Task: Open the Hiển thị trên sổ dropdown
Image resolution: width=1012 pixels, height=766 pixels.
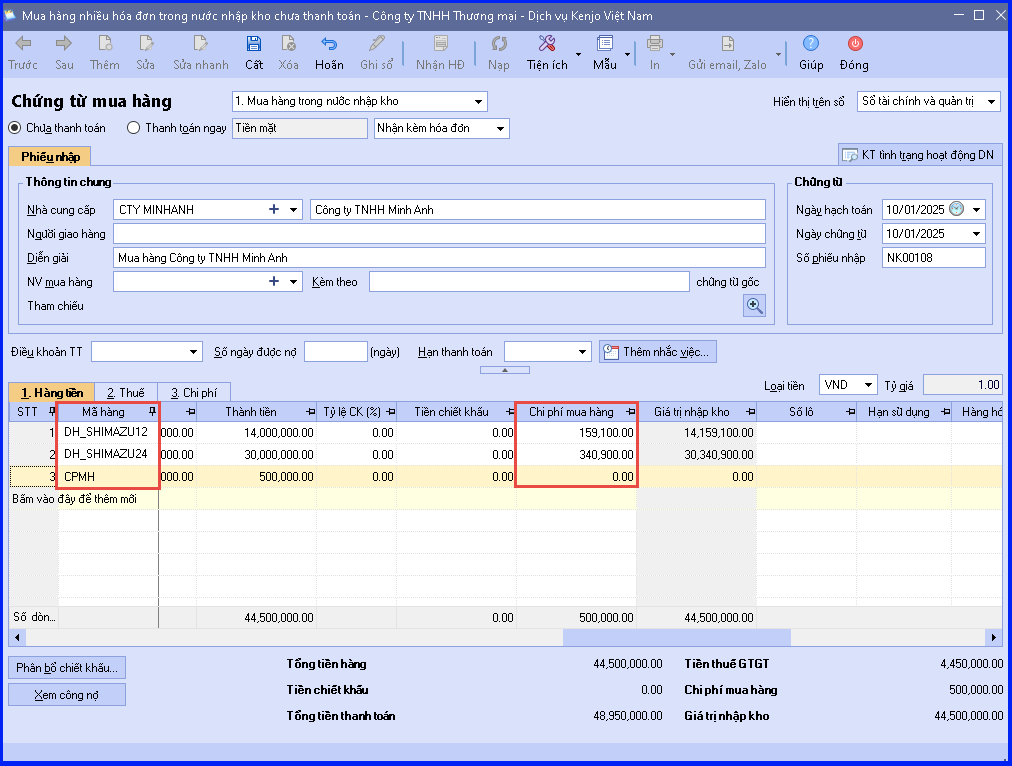Action: tap(991, 102)
